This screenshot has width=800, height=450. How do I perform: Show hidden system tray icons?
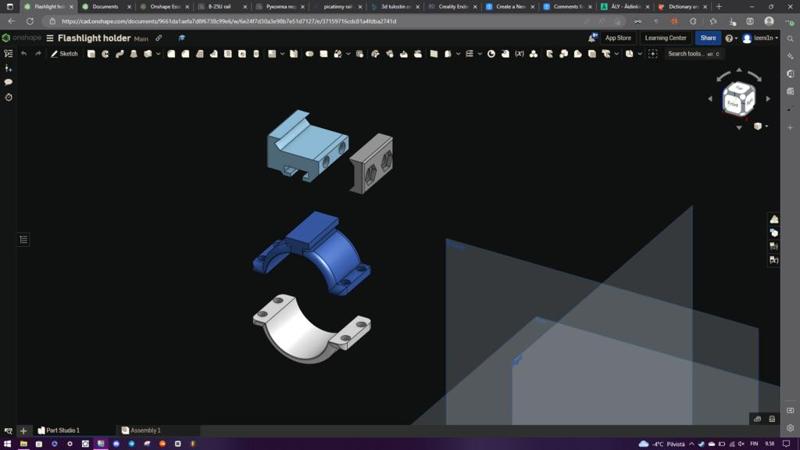click(692, 444)
